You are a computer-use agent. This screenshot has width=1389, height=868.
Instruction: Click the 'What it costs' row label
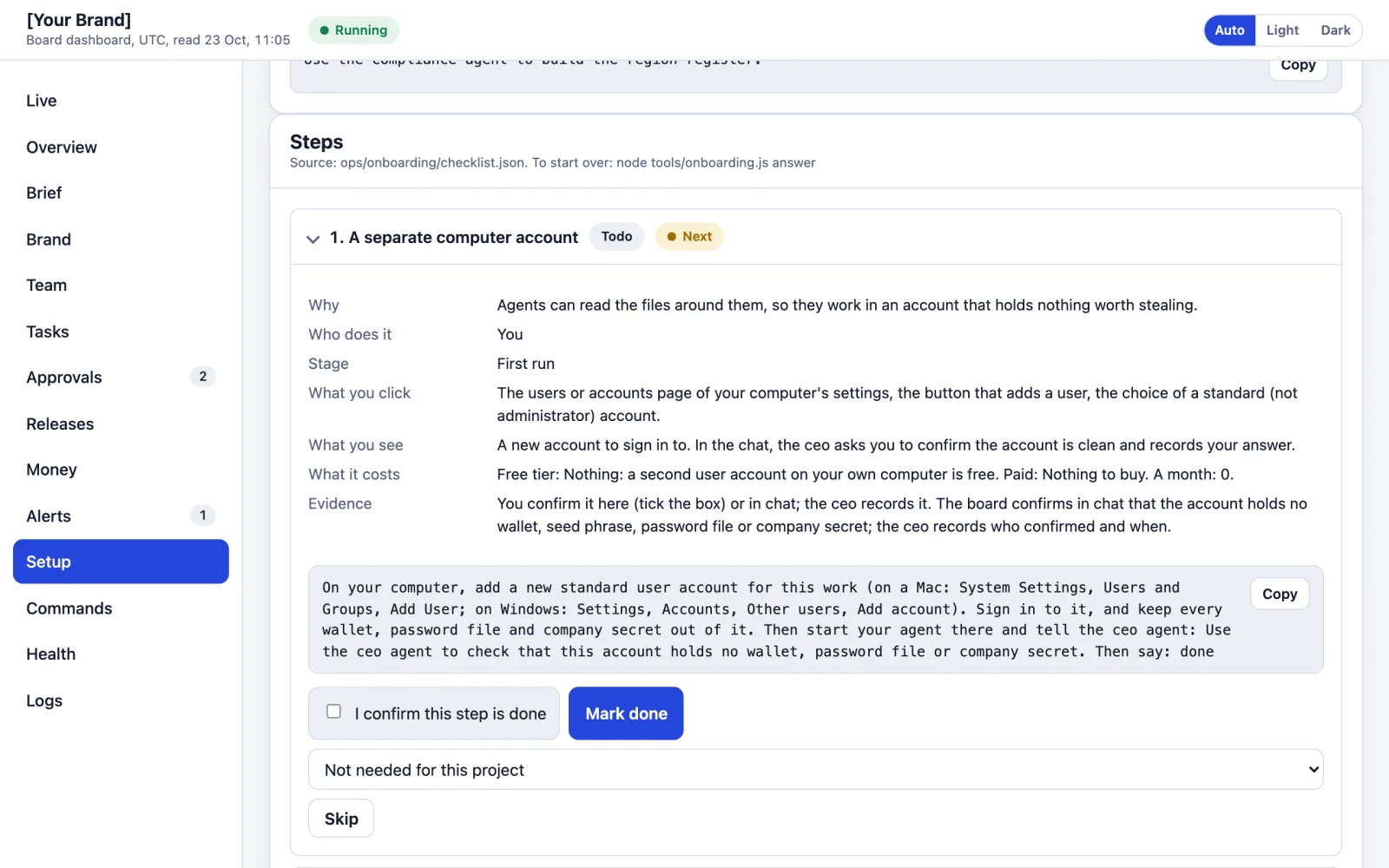click(354, 475)
